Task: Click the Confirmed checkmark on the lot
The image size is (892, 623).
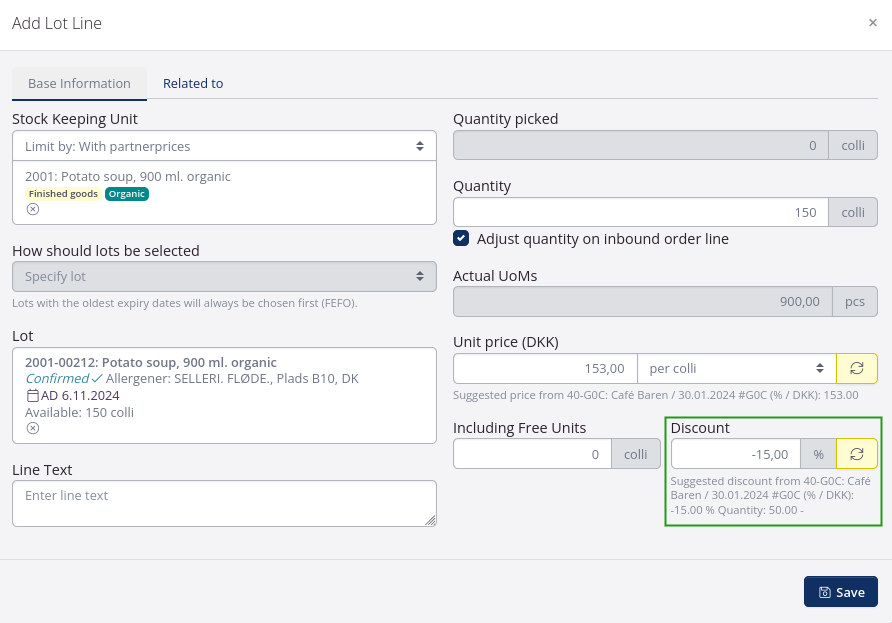Action: coord(97,379)
